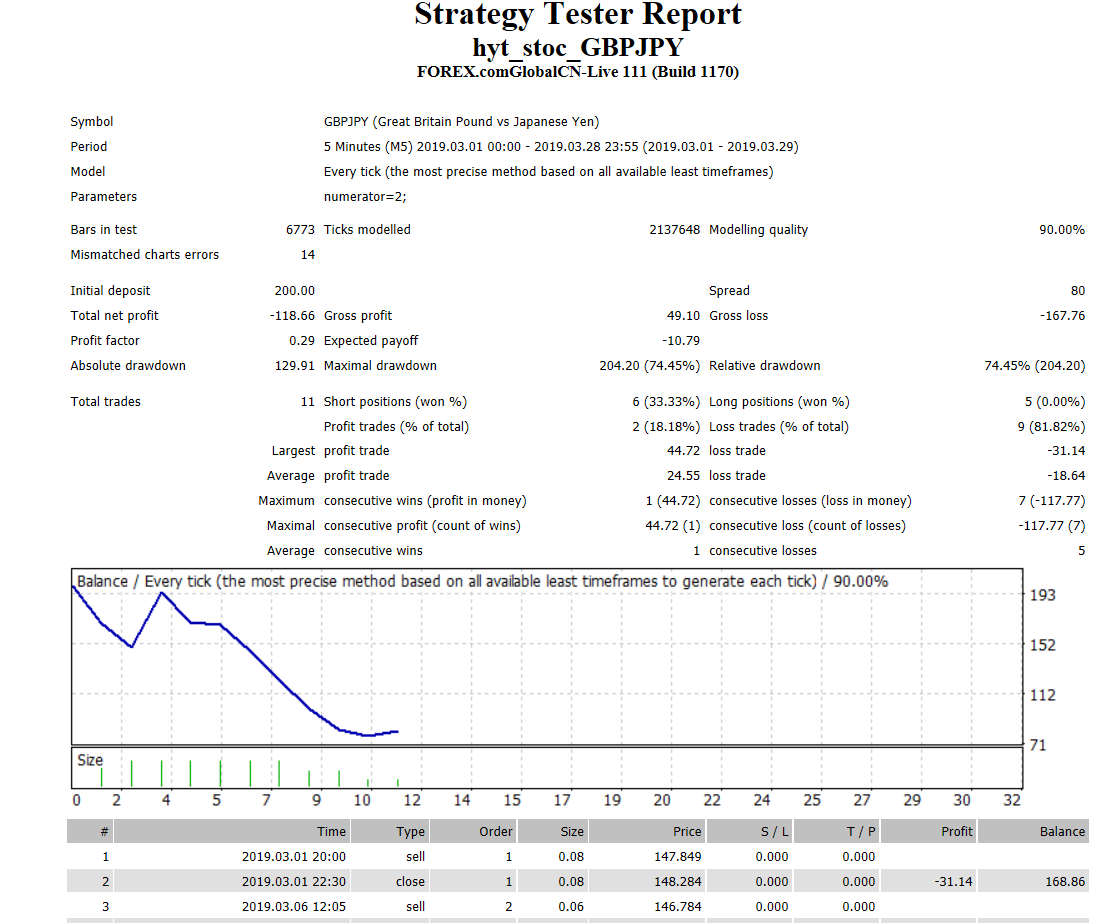Click the Long positions value '5 (0.00%)'
The image size is (1101, 923).
[x=1055, y=402]
